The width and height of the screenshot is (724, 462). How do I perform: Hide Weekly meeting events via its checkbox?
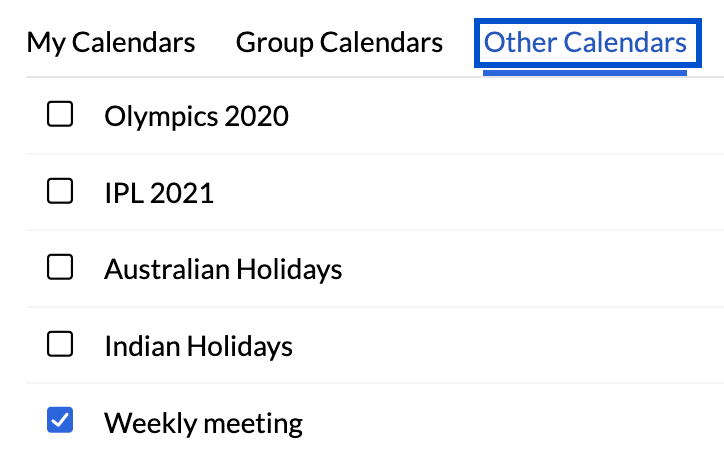pyautogui.click(x=61, y=422)
